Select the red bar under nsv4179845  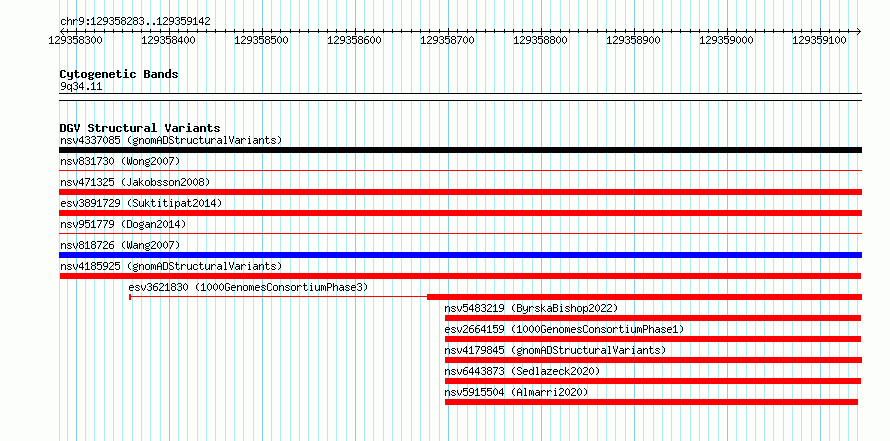pyautogui.click(x=653, y=360)
